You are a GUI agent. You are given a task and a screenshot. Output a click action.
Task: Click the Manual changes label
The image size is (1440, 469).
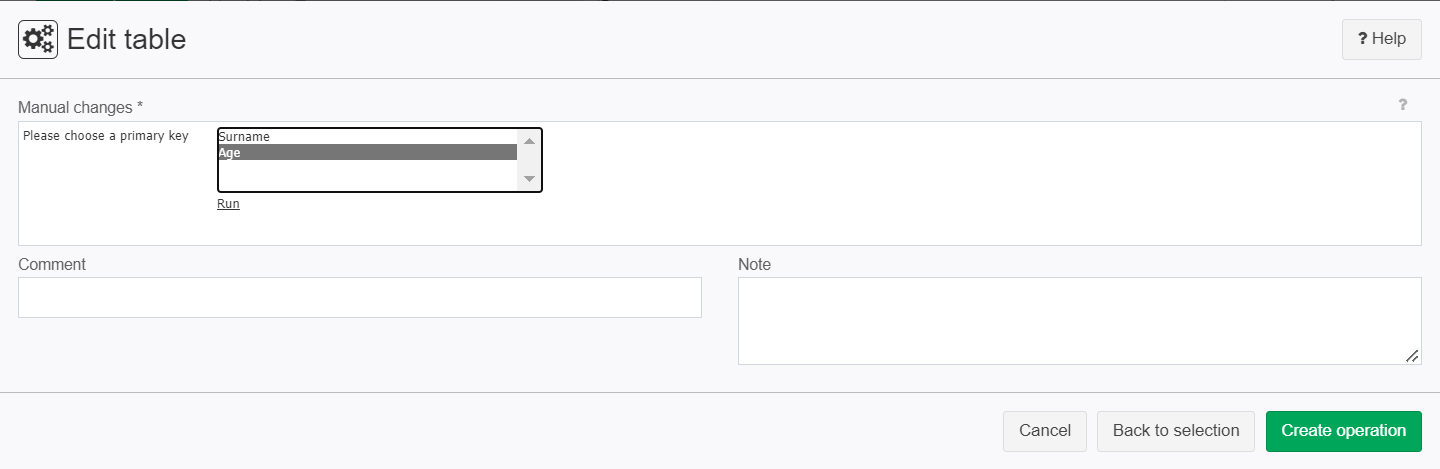pos(81,106)
